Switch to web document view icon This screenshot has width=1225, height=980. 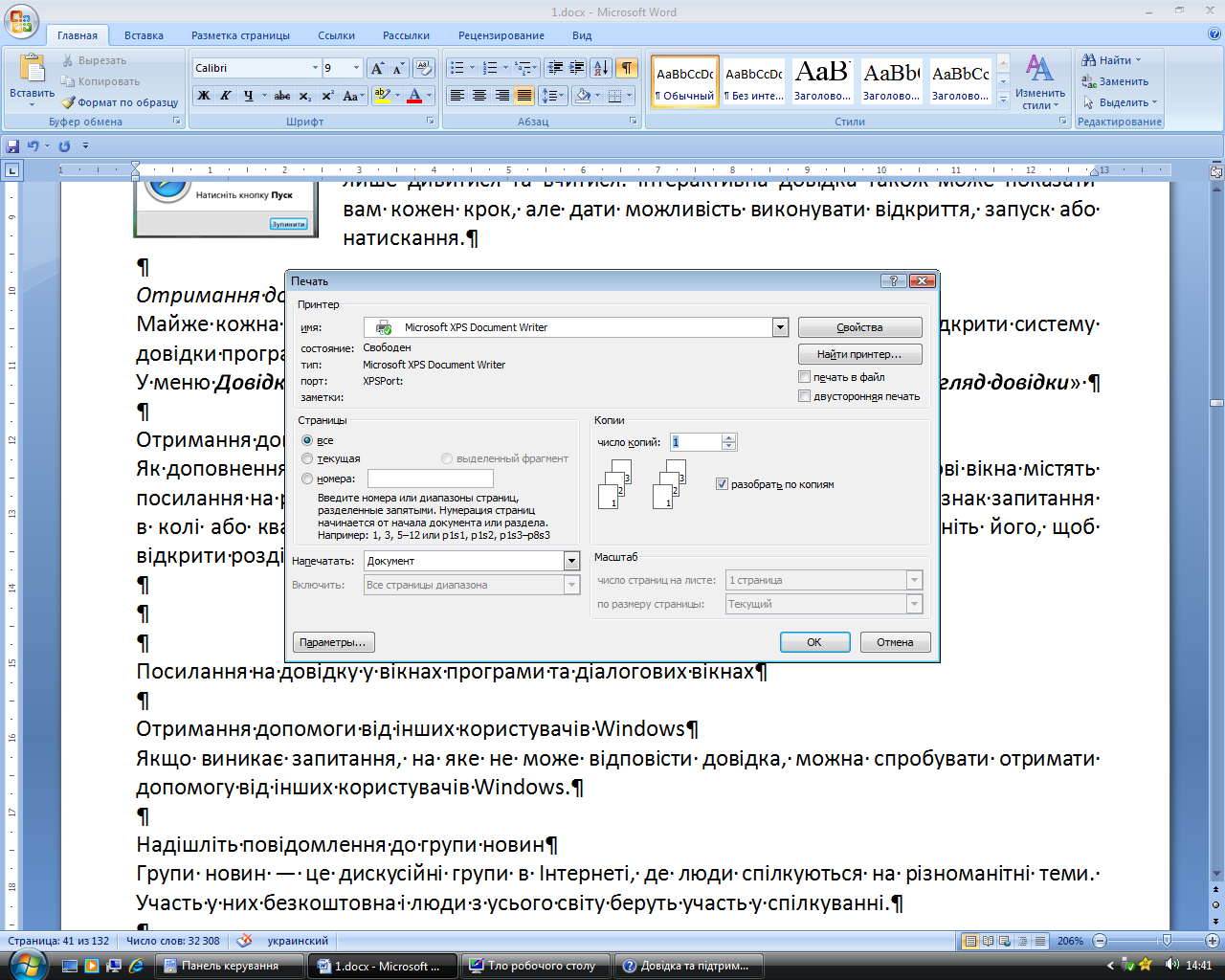click(x=1006, y=942)
